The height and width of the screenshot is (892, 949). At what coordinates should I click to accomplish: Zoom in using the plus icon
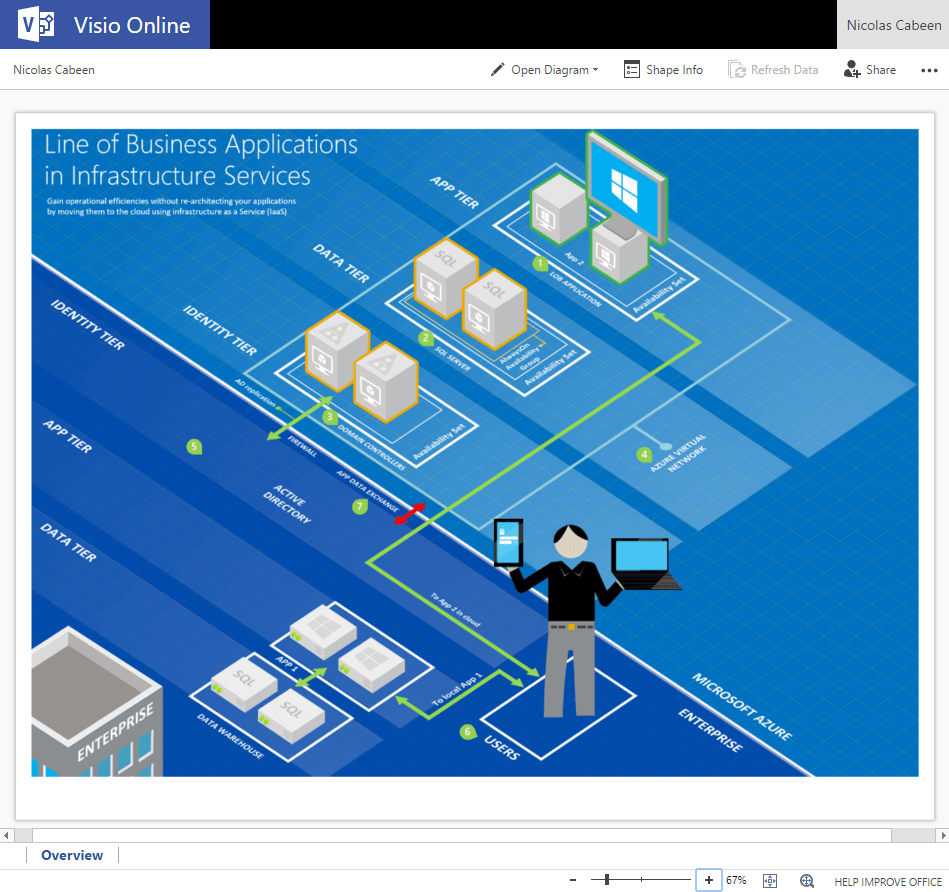coord(709,880)
